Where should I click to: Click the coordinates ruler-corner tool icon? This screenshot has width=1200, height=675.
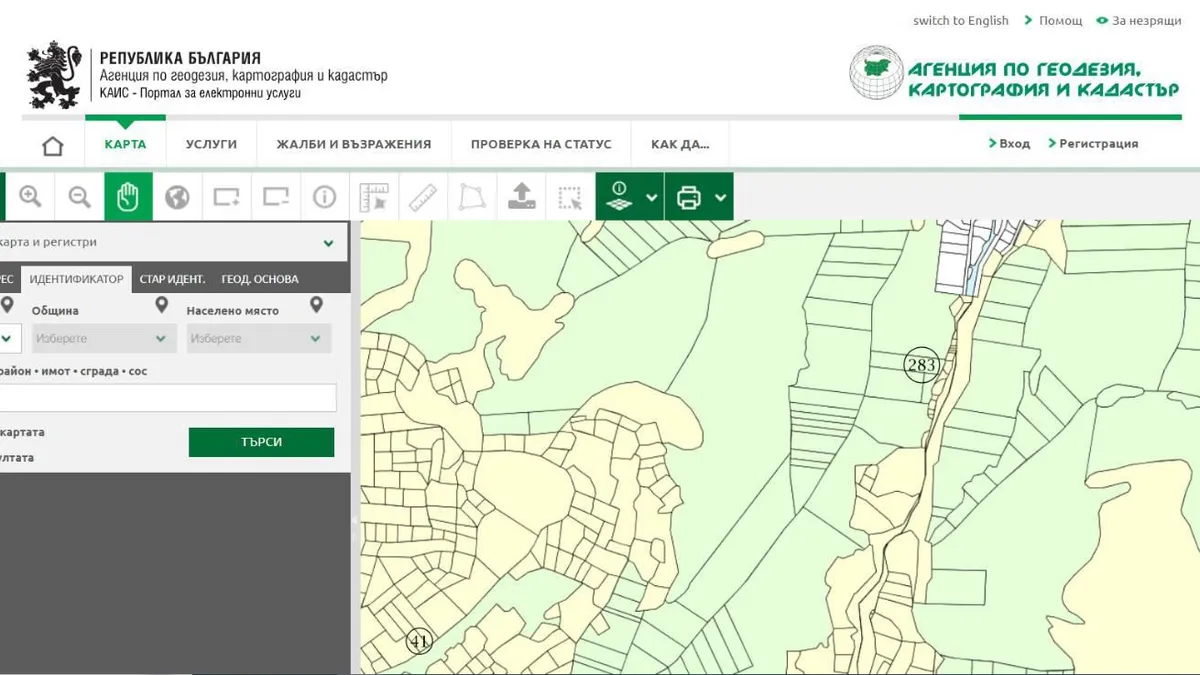tap(373, 197)
